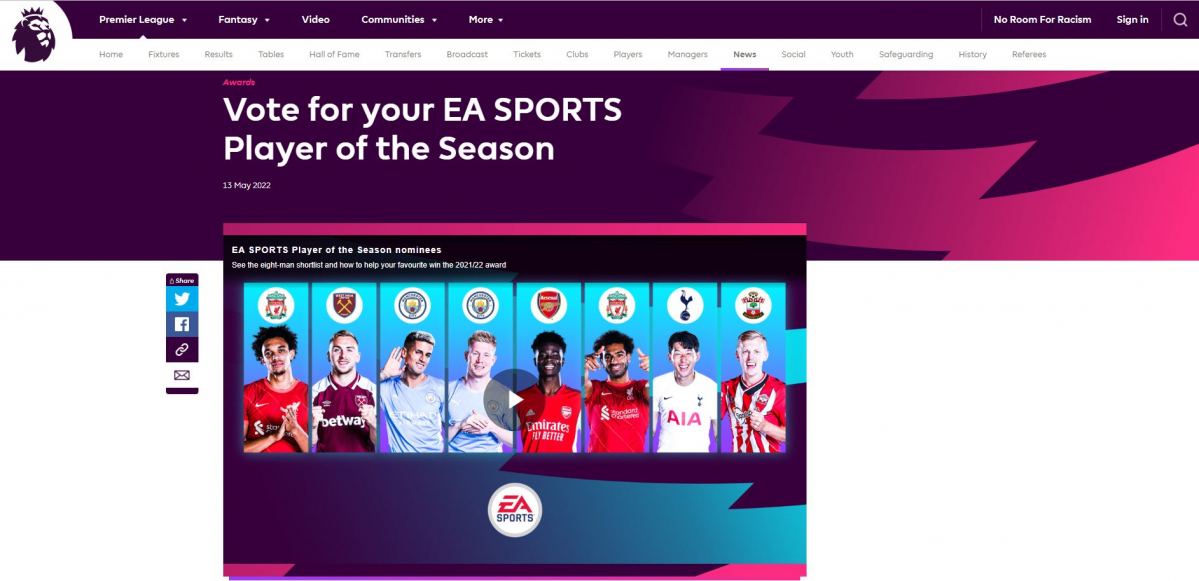Open the Transfers section
Image resolution: width=1199 pixels, height=581 pixels.
[403, 54]
